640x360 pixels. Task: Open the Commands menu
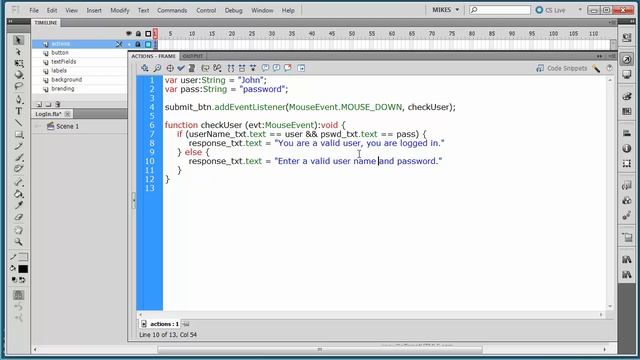172,10
